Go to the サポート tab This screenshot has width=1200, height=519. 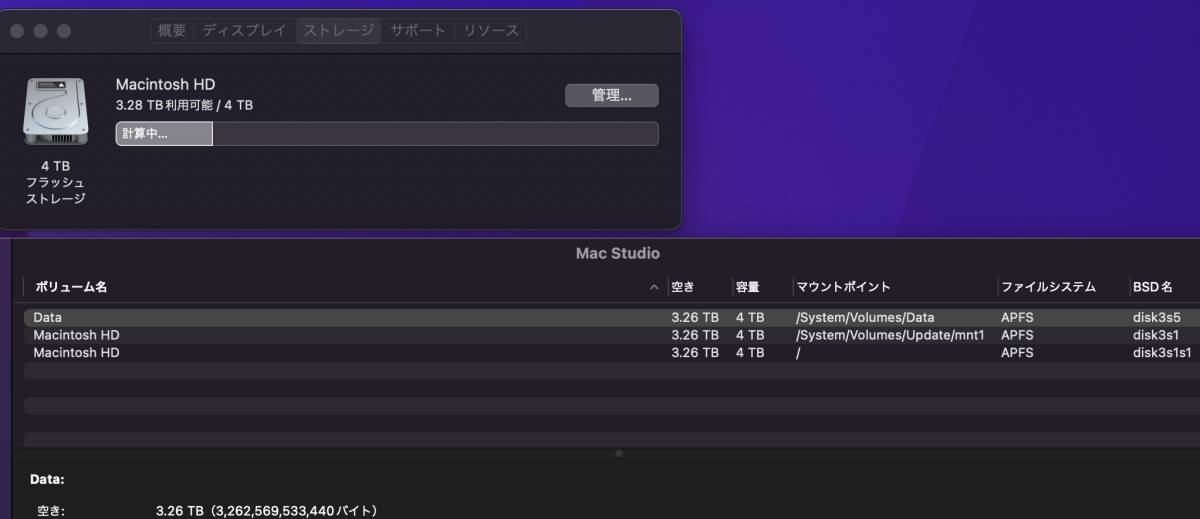pyautogui.click(x=418, y=31)
